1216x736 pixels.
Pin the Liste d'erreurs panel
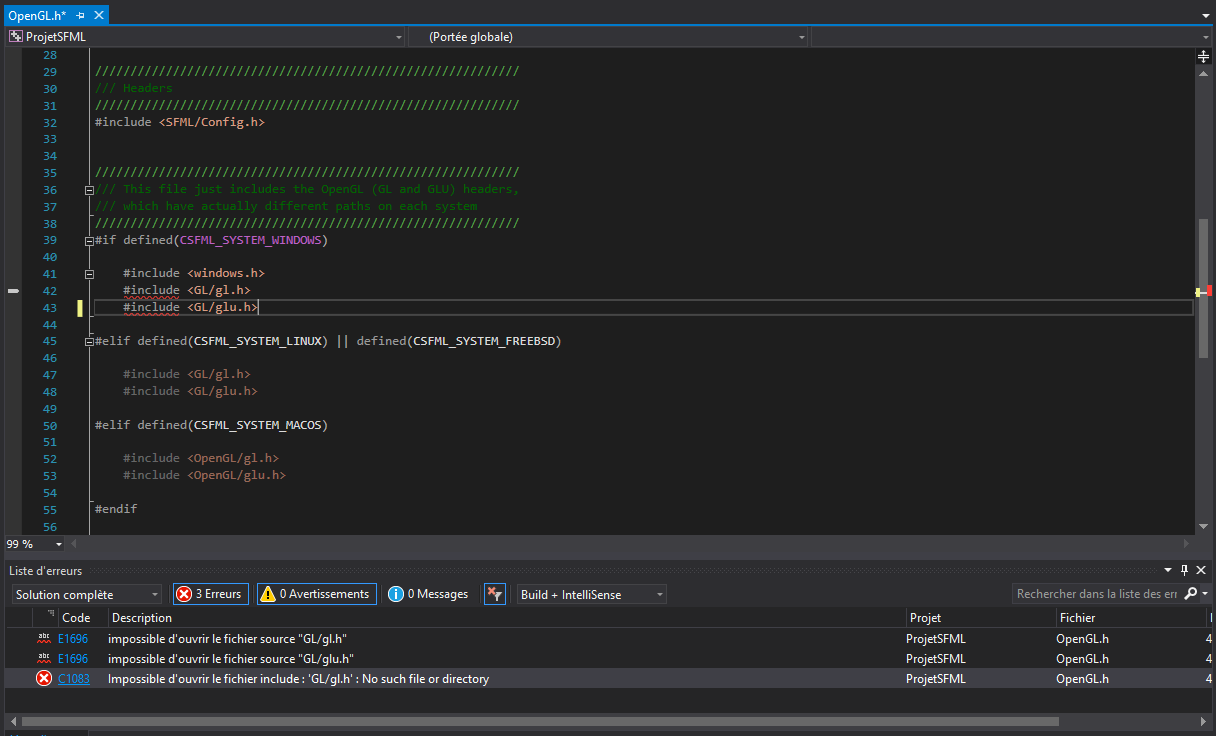point(1185,570)
